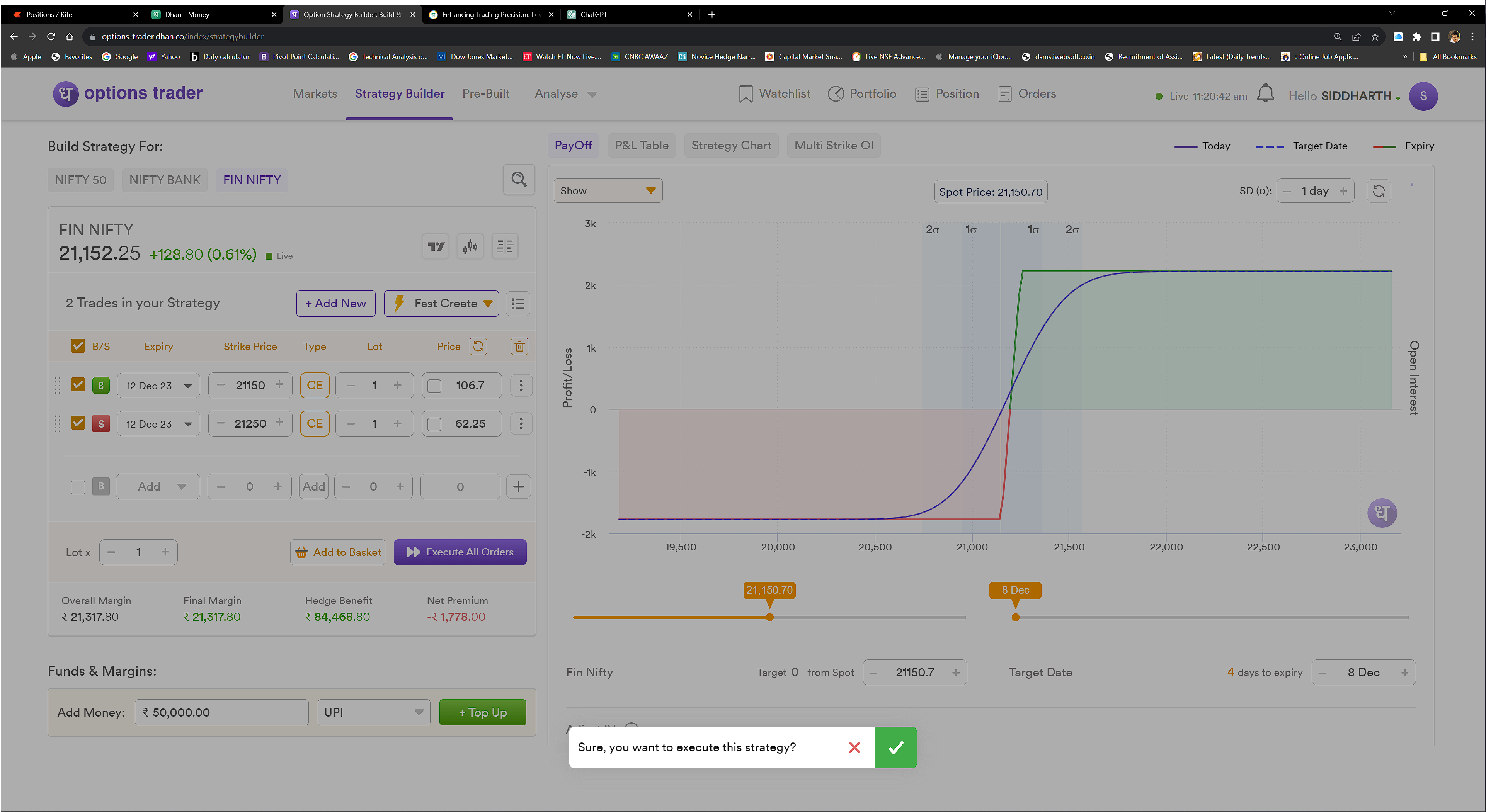Viewport: 1486px width, 812px height.
Task: Switch to Strategy Chart tab
Action: [x=731, y=145]
